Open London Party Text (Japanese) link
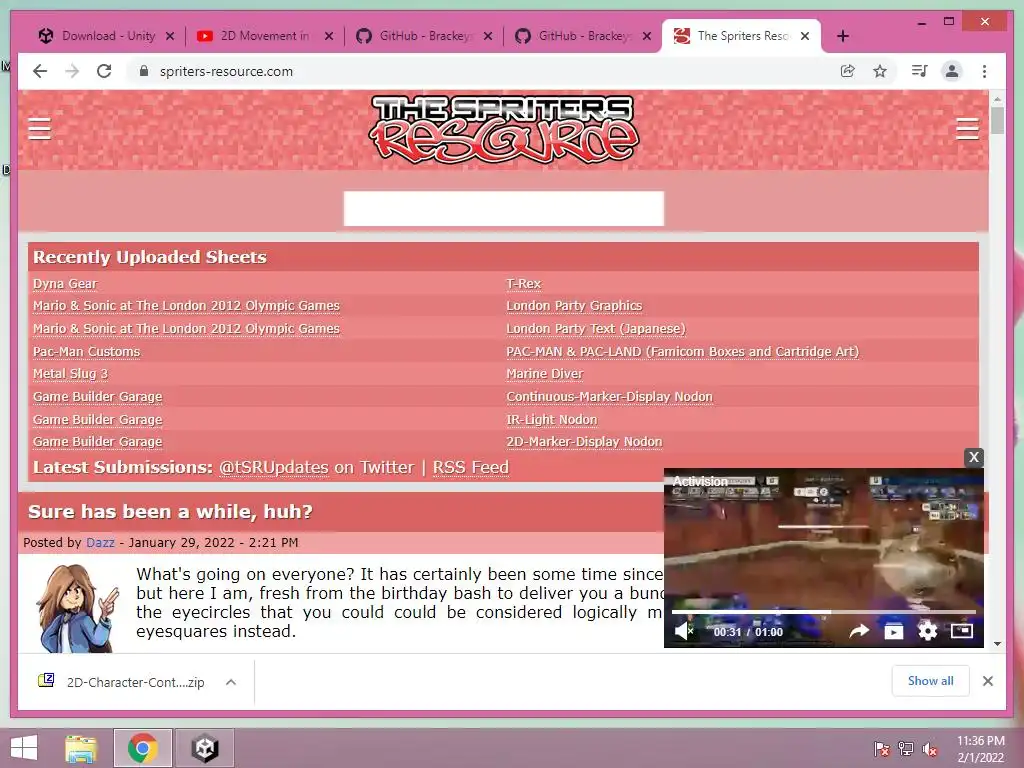Viewport: 1024px width, 768px height. 596,328
